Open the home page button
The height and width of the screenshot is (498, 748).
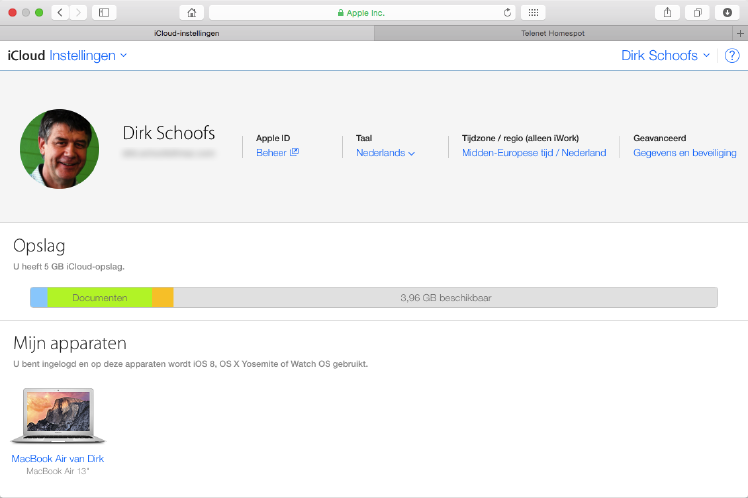[192, 12]
